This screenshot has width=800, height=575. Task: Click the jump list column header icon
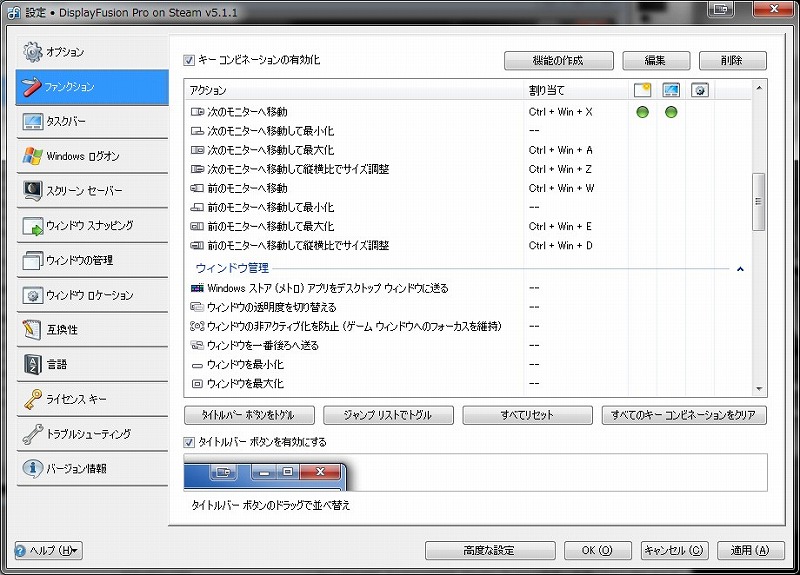(x=671, y=90)
